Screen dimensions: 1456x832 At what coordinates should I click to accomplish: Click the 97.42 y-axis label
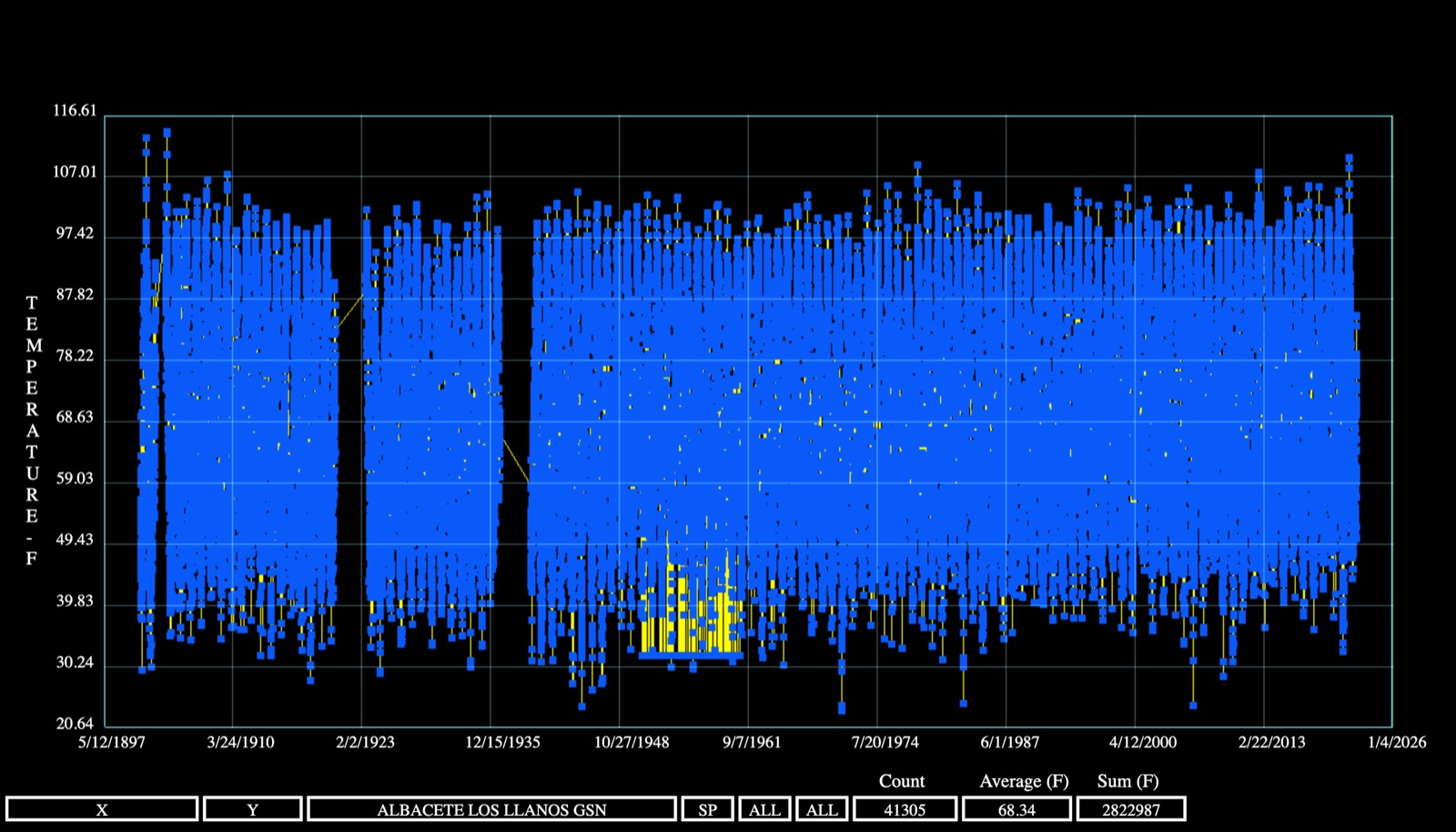(75, 233)
